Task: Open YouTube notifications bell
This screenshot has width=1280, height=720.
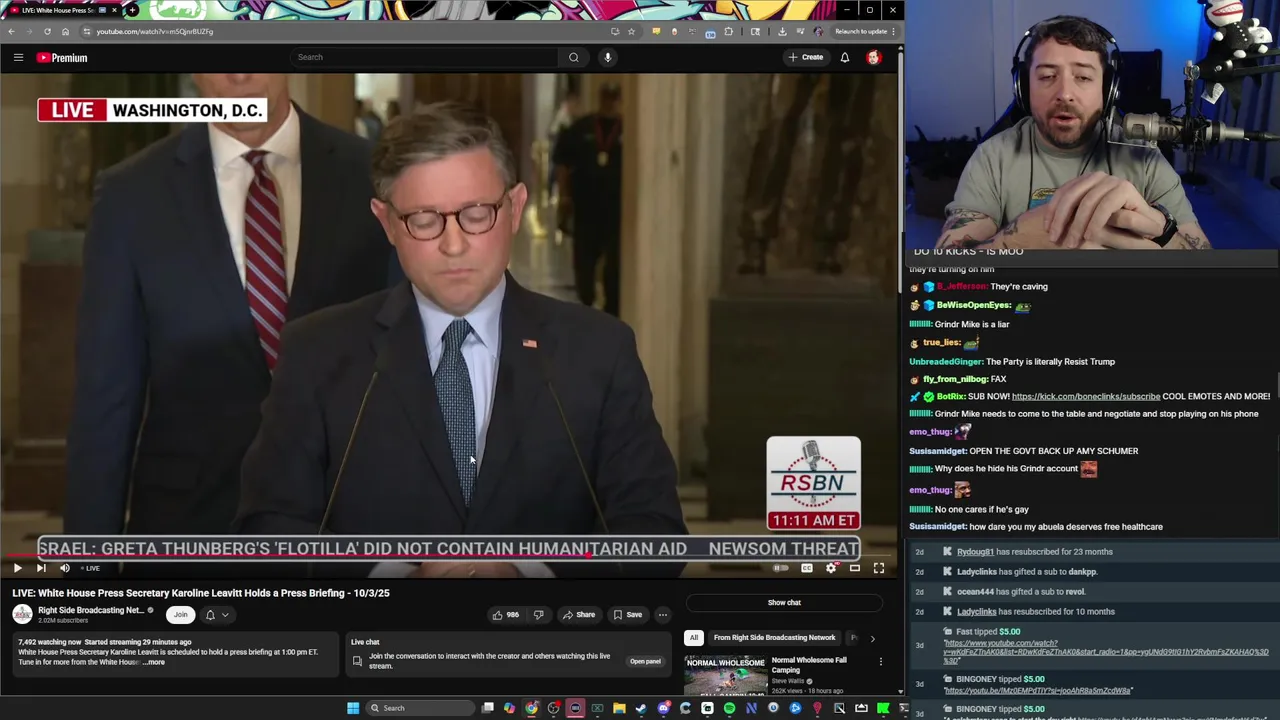Action: [845, 57]
